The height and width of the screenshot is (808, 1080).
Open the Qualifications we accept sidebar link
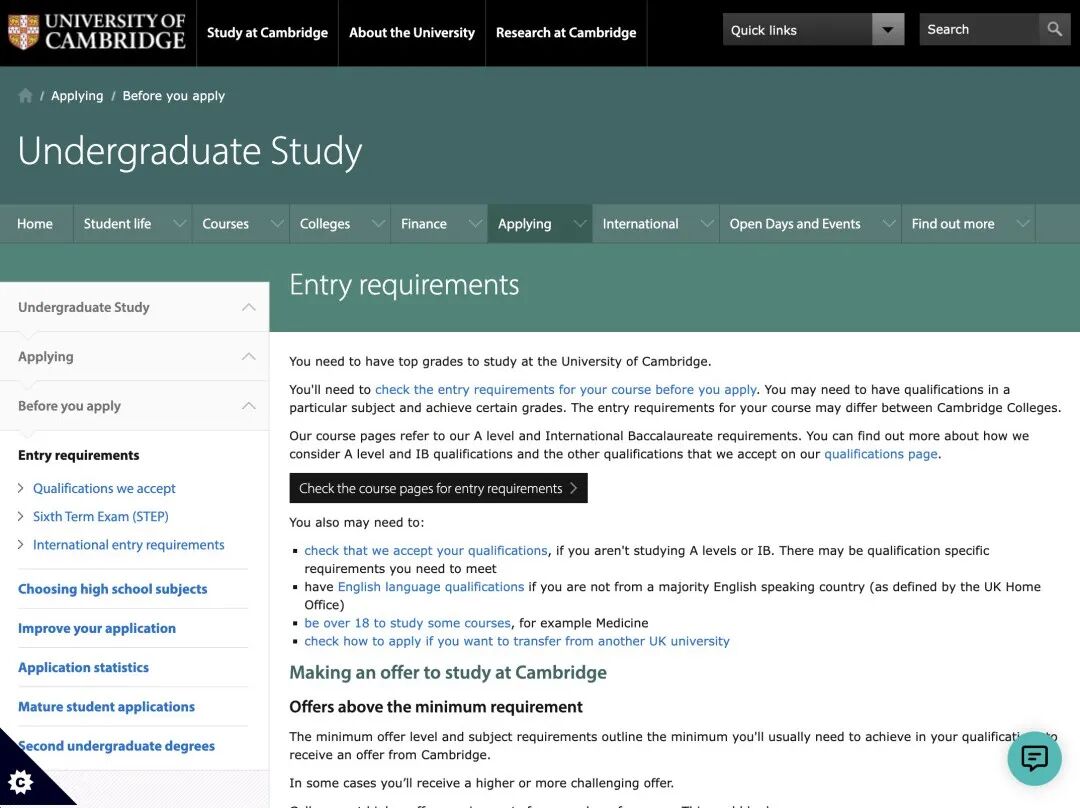[104, 488]
